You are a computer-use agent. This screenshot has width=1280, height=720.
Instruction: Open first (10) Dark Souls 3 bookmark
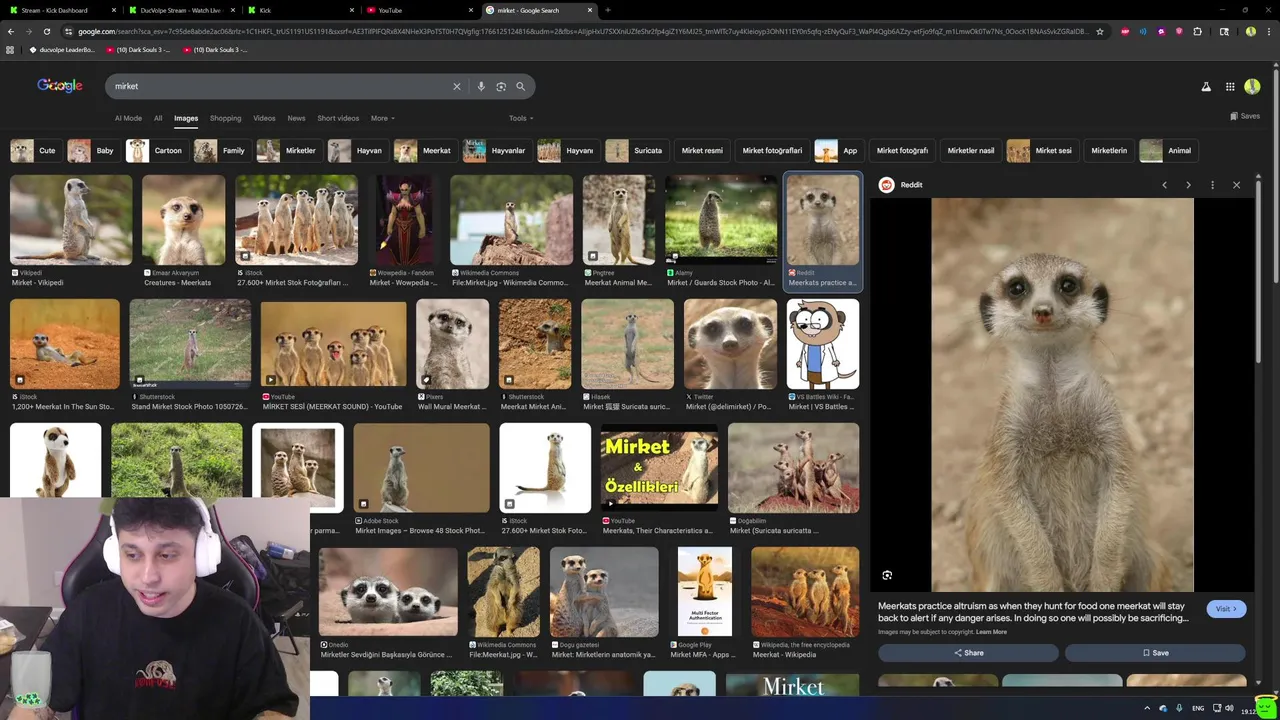[x=138, y=49]
